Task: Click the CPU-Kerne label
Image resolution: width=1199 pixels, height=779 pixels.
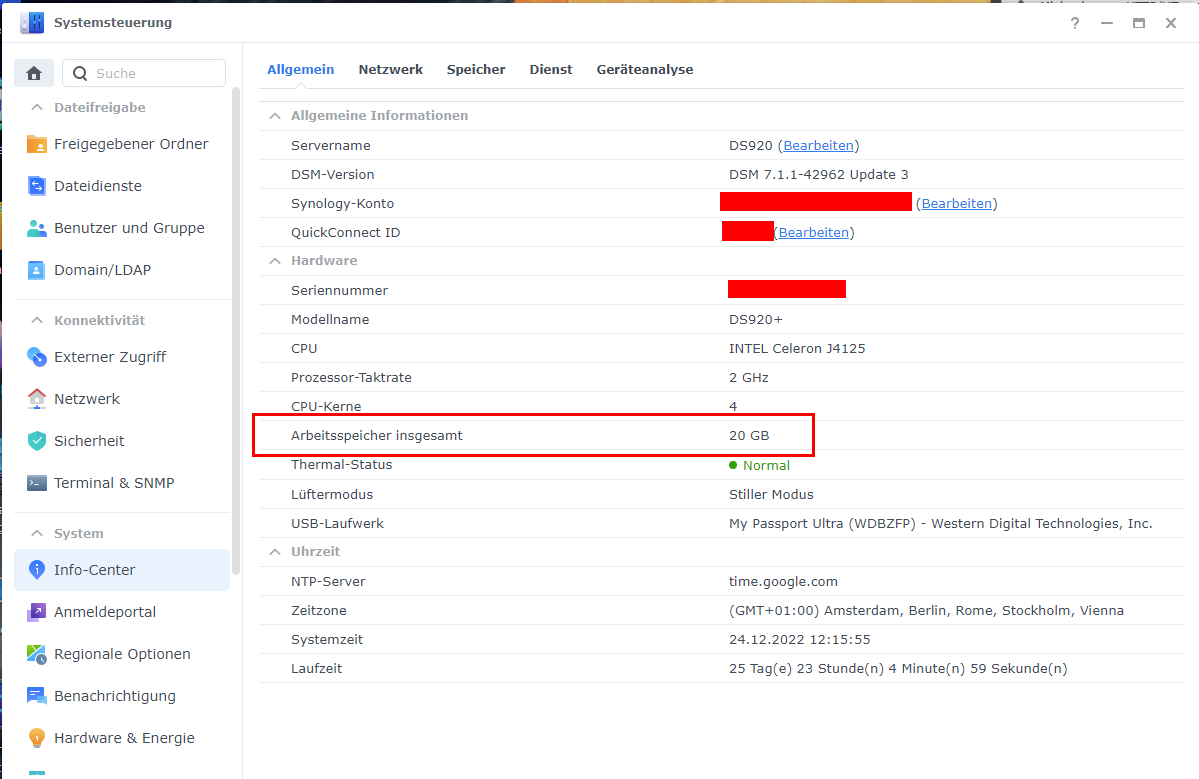Action: [x=326, y=407]
